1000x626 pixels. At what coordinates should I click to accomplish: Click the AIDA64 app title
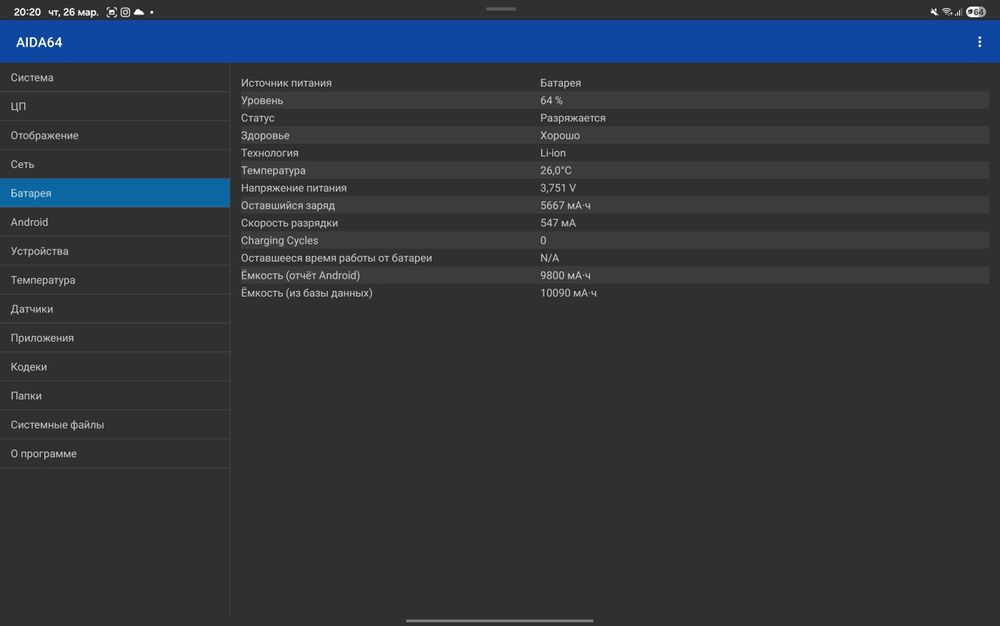(x=39, y=42)
